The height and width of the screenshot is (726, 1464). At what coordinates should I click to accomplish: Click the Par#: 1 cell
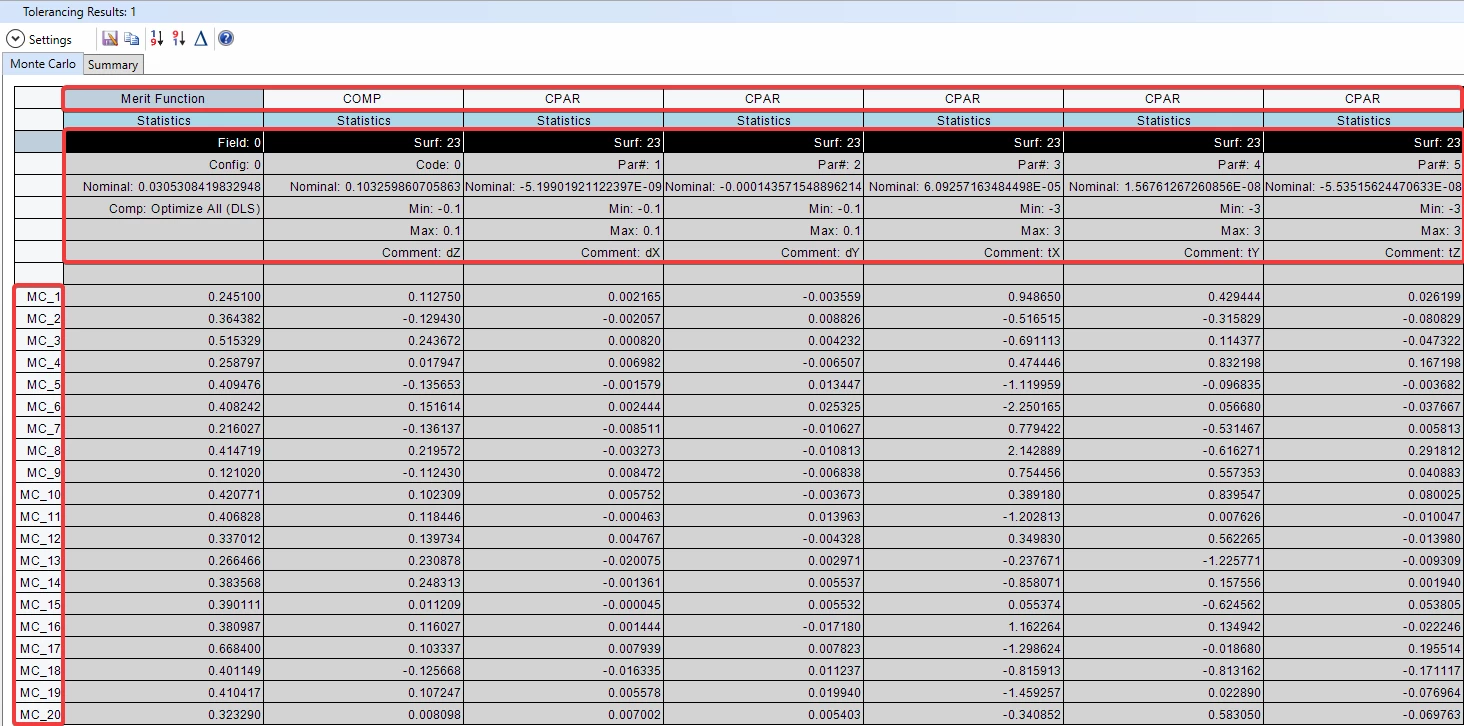(563, 165)
